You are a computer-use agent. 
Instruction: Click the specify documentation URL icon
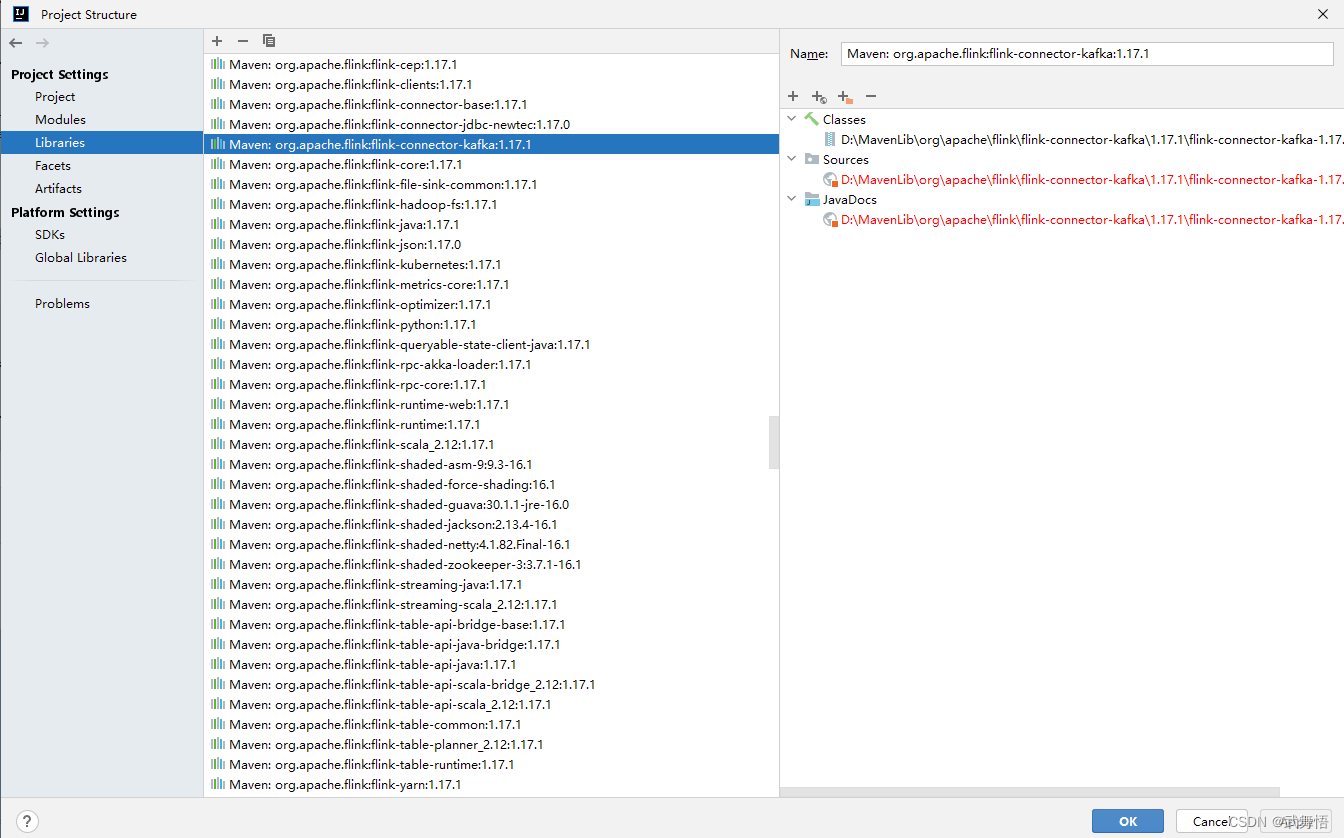[x=819, y=97]
